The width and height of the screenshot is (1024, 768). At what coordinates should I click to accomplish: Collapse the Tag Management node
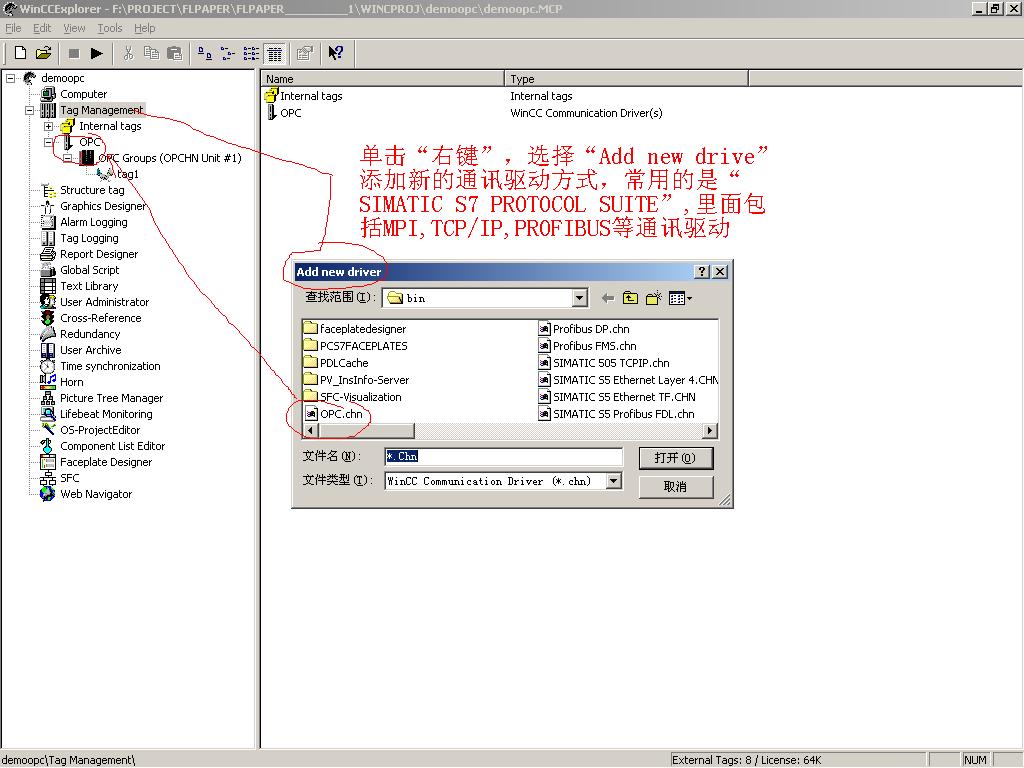pyautogui.click(x=29, y=110)
